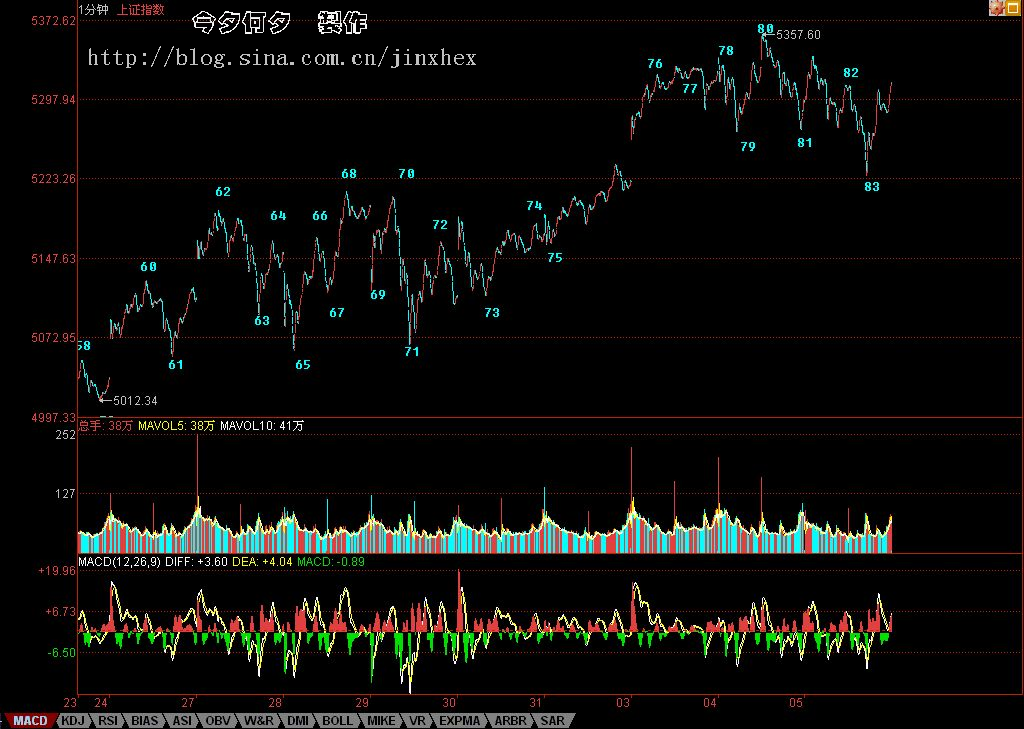Screen dimensions: 1024x729
Task: Click the 5012.34 low price label
Action: click(x=135, y=400)
